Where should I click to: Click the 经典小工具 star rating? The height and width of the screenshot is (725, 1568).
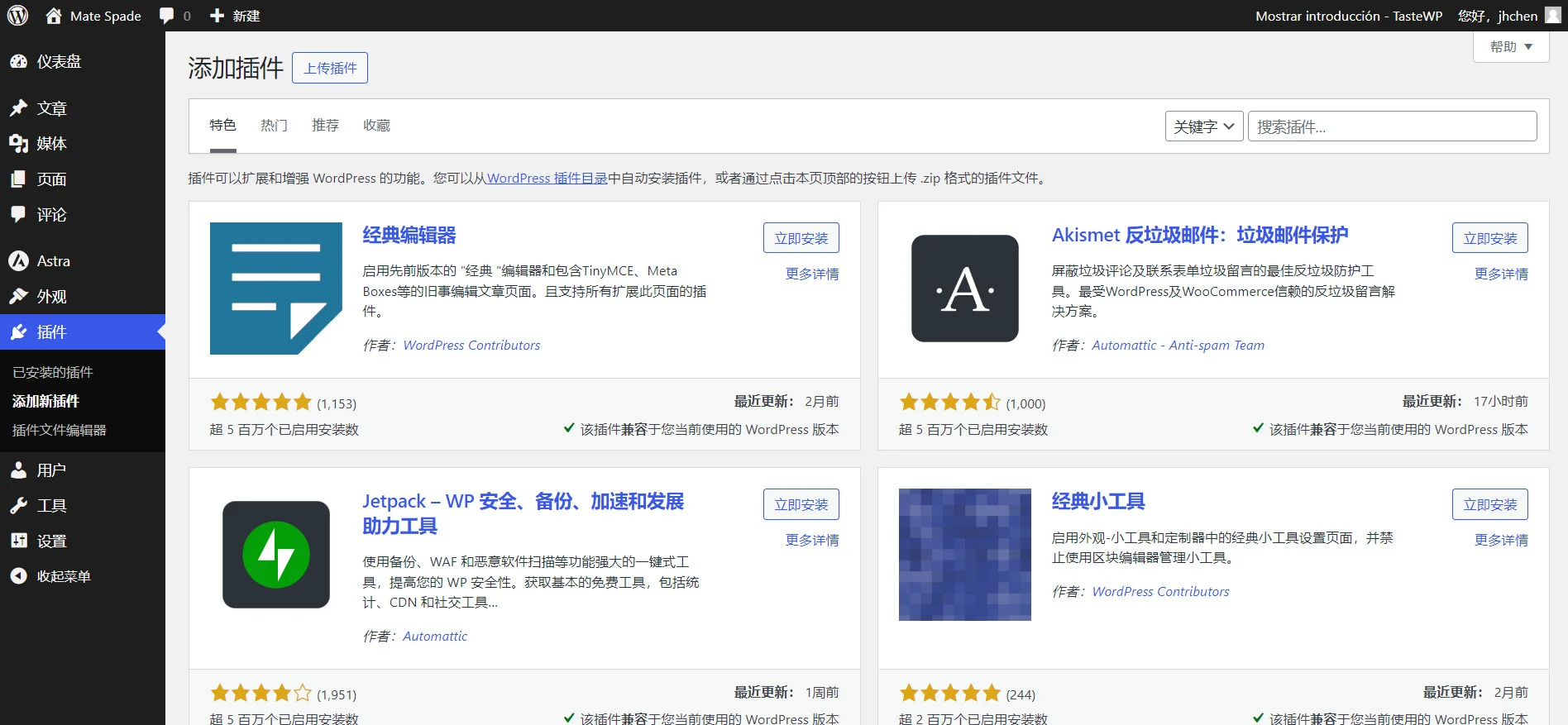[x=949, y=694]
